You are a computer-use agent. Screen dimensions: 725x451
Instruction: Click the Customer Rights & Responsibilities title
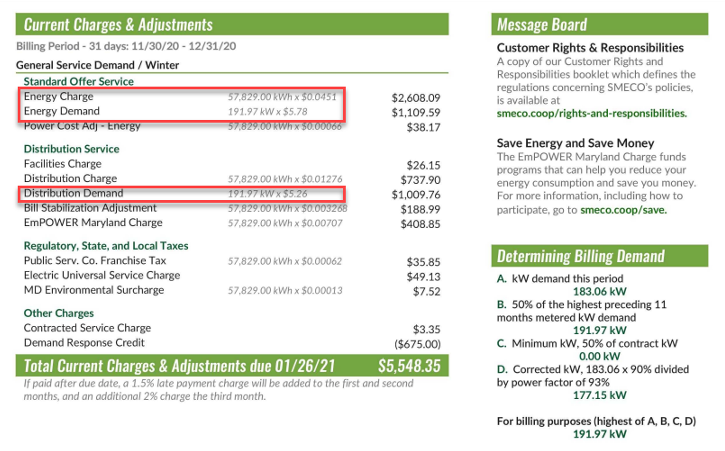[x=590, y=47]
